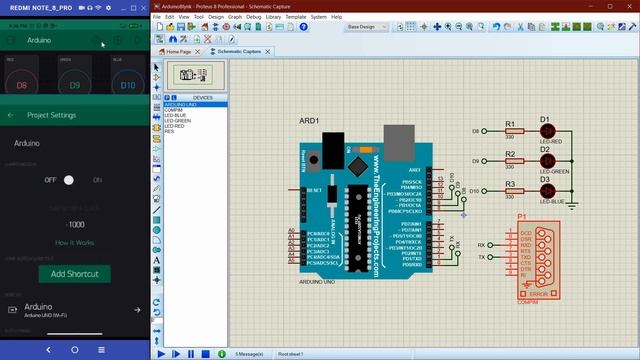Image resolution: width=640 pixels, height=360 pixels.
Task: Toggle the grid display toolbar icon
Action: (x=411, y=27)
